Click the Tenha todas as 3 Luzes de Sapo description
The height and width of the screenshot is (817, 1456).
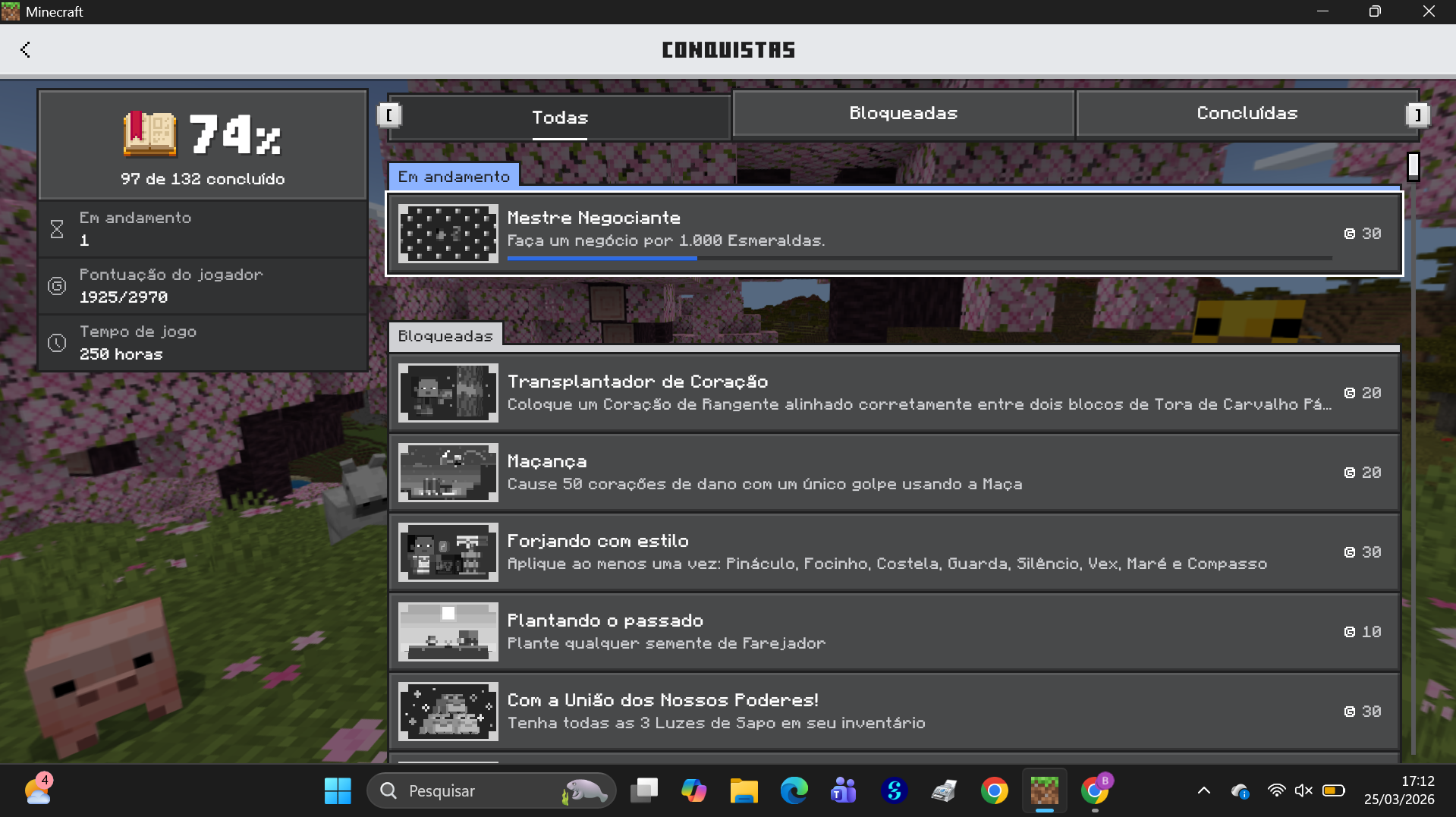pyautogui.click(x=715, y=723)
